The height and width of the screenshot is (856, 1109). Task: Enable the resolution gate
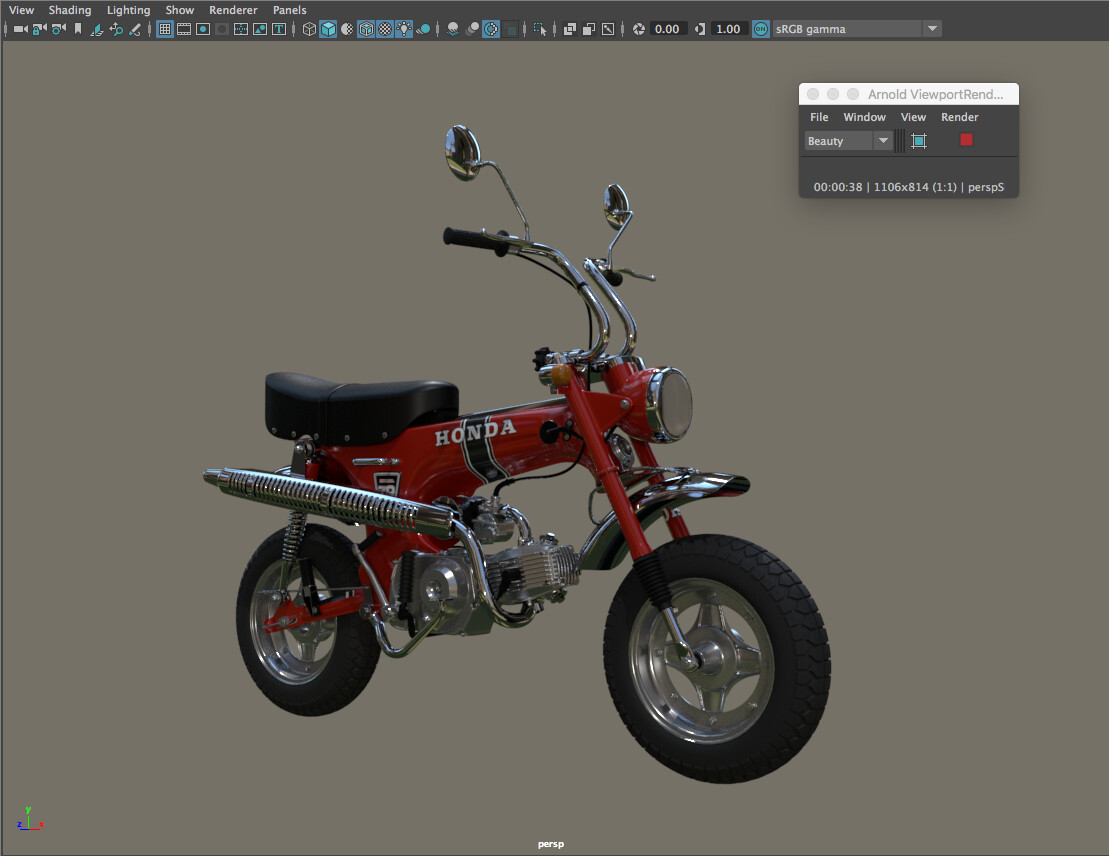click(202, 28)
